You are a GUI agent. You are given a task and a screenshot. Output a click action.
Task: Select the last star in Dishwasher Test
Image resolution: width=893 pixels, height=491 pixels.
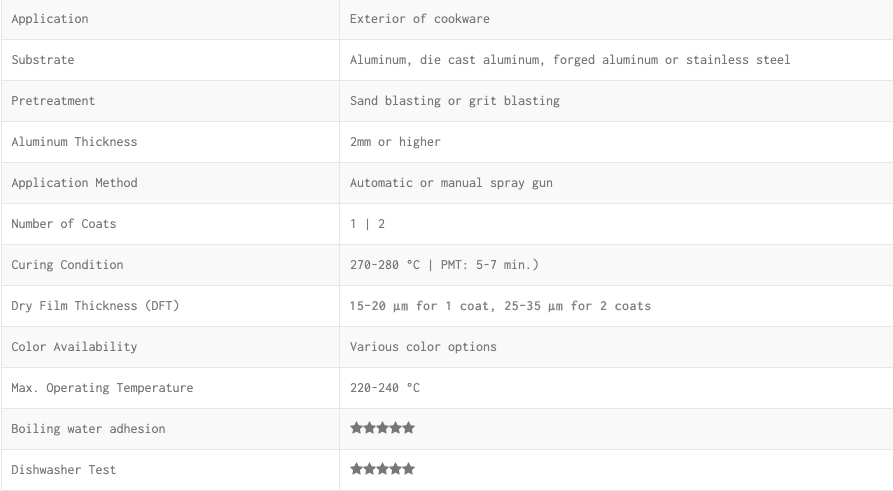[408, 469]
